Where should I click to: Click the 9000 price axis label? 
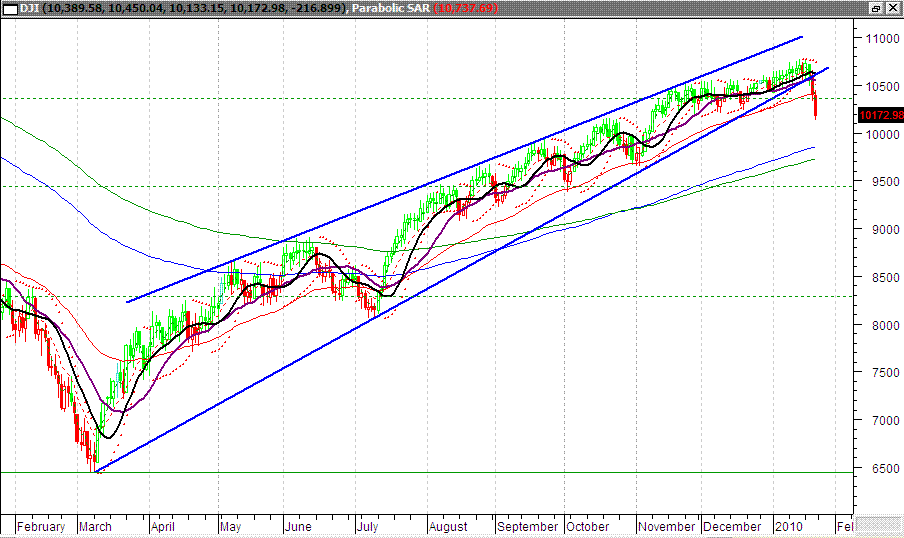coord(885,230)
